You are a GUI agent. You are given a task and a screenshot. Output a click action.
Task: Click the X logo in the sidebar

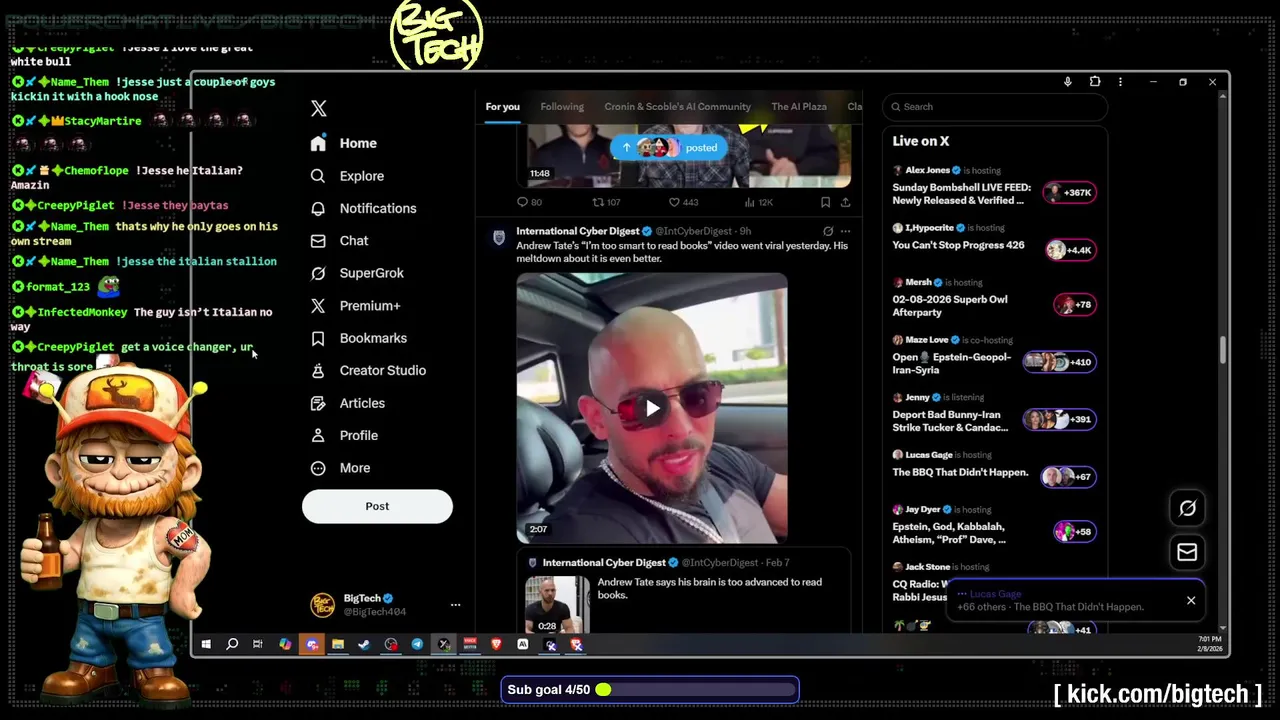(x=319, y=109)
